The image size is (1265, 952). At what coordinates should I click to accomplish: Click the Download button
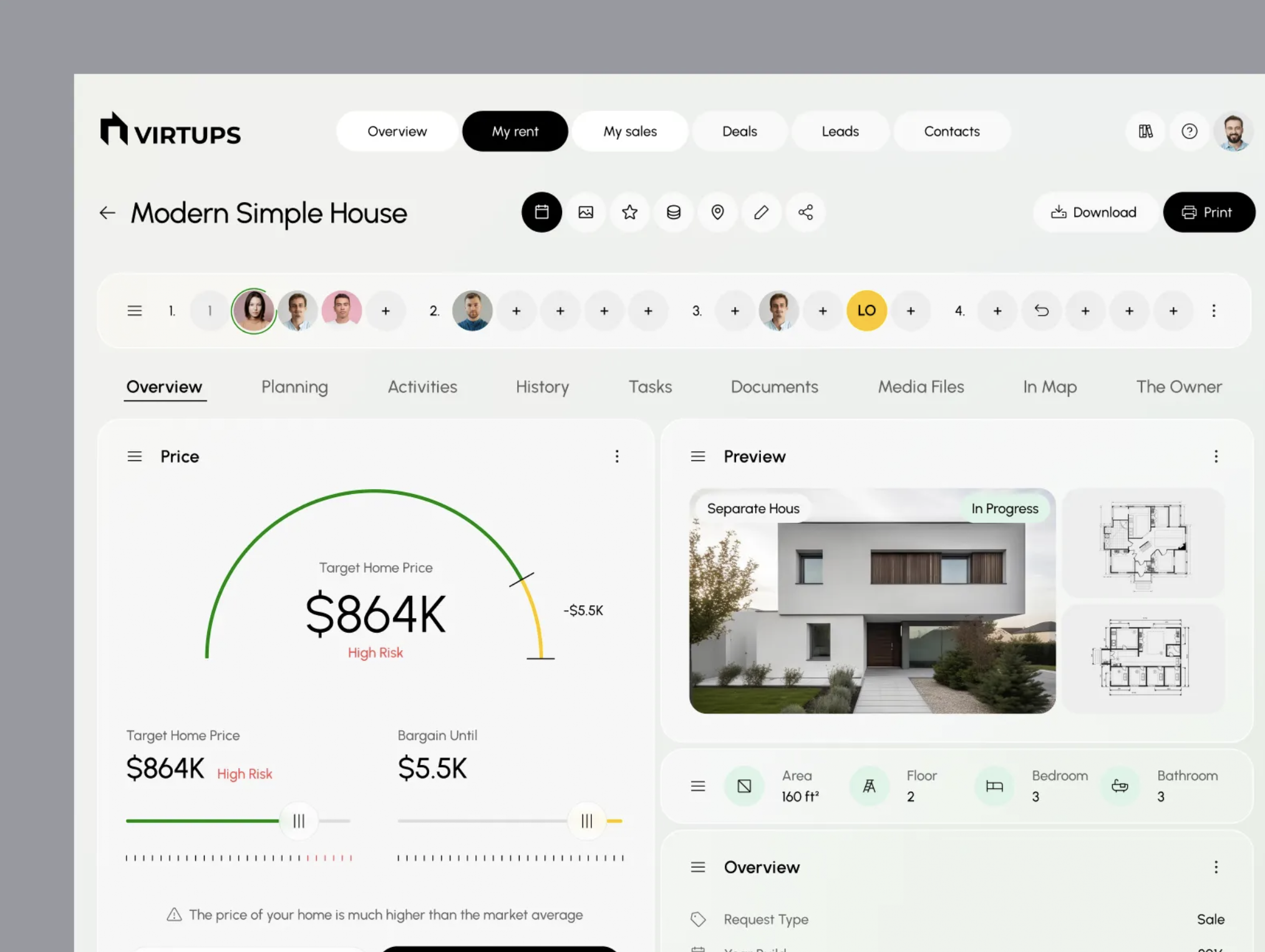pyautogui.click(x=1095, y=212)
